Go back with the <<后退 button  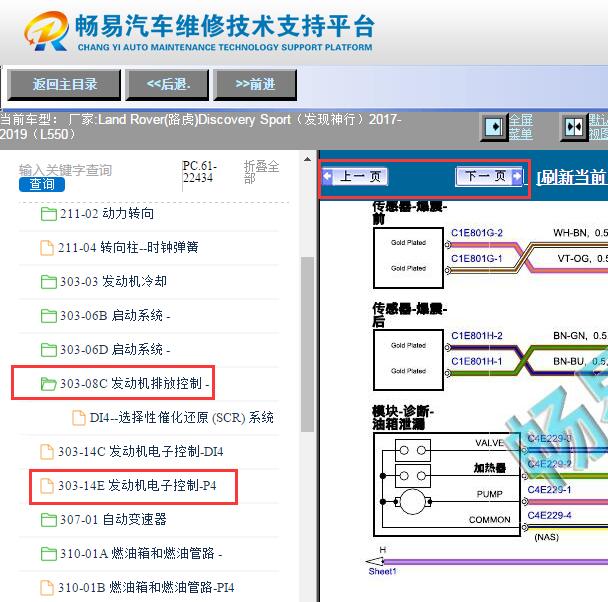pyautogui.click(x=167, y=85)
